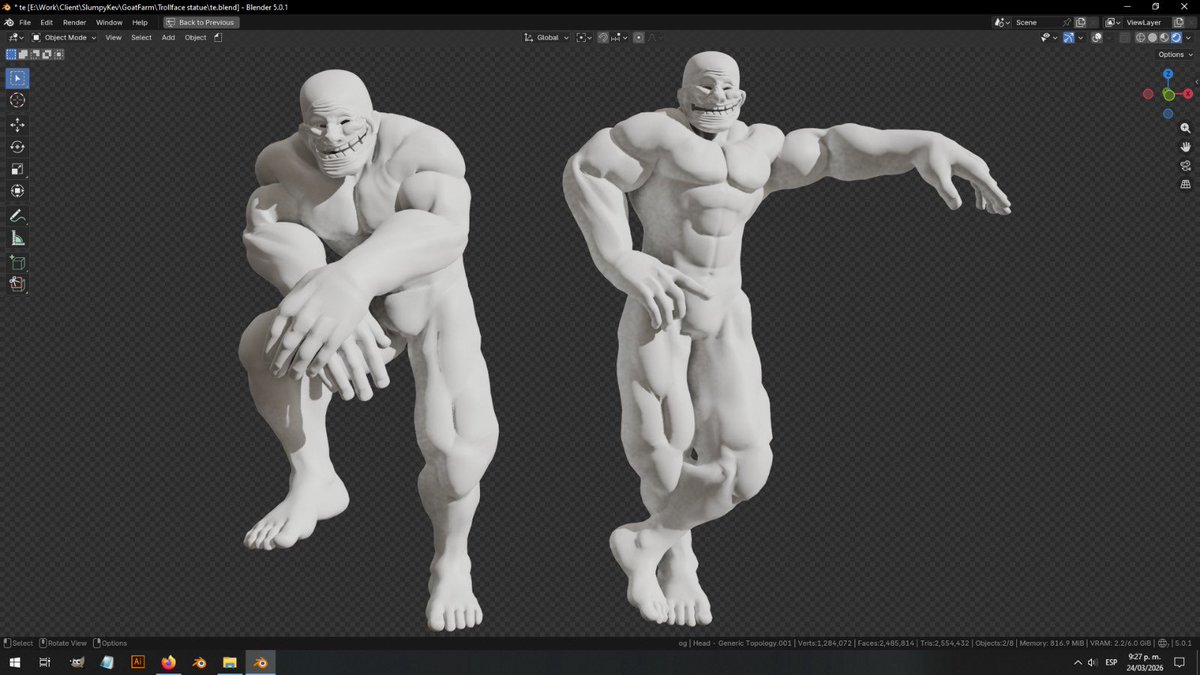Open the Global transform orientation dropdown
1200x675 pixels.
pyautogui.click(x=546, y=38)
